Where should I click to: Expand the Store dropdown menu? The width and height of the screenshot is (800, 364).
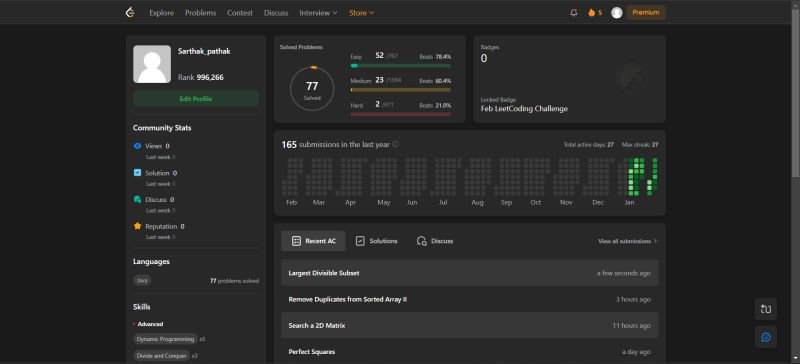362,13
